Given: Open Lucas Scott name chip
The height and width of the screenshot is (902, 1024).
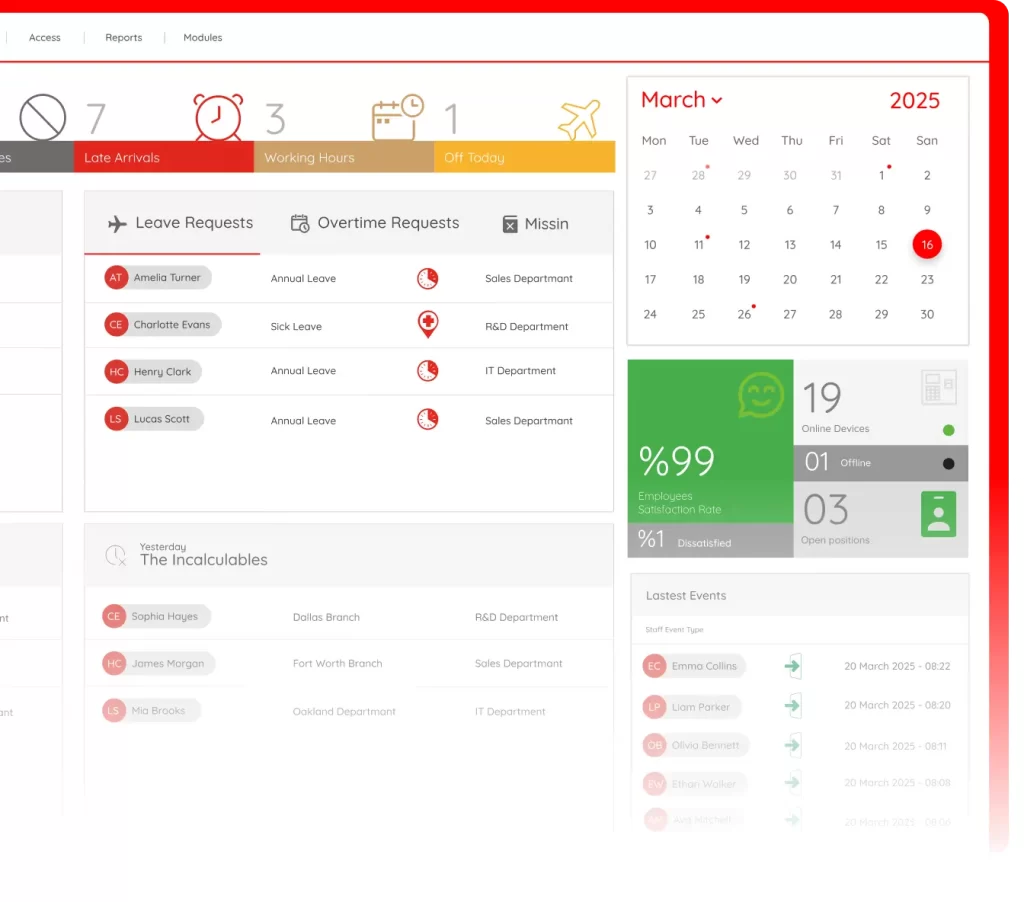Looking at the screenshot, I should 154,419.
